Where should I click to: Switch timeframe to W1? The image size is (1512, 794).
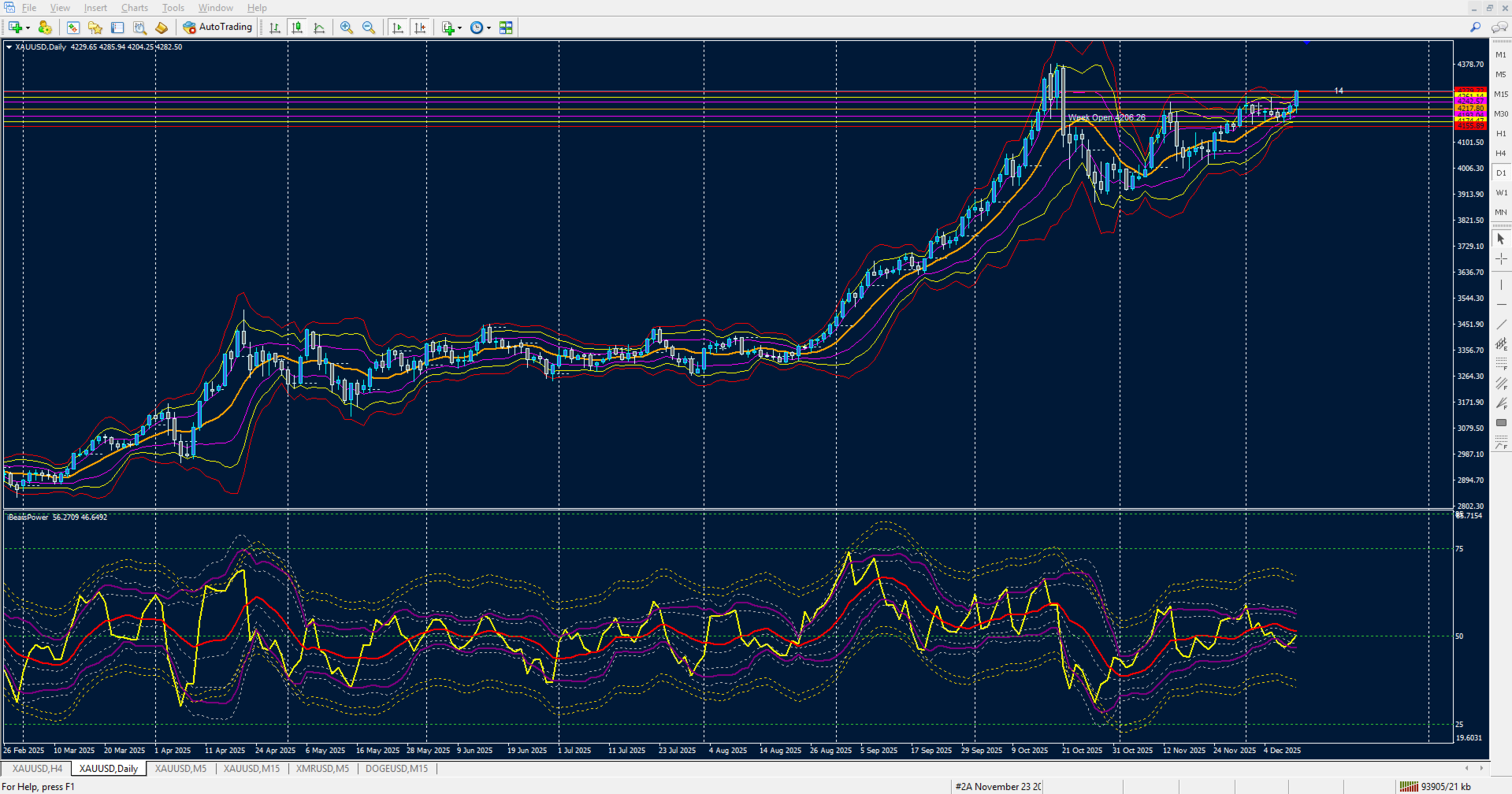[x=1501, y=193]
